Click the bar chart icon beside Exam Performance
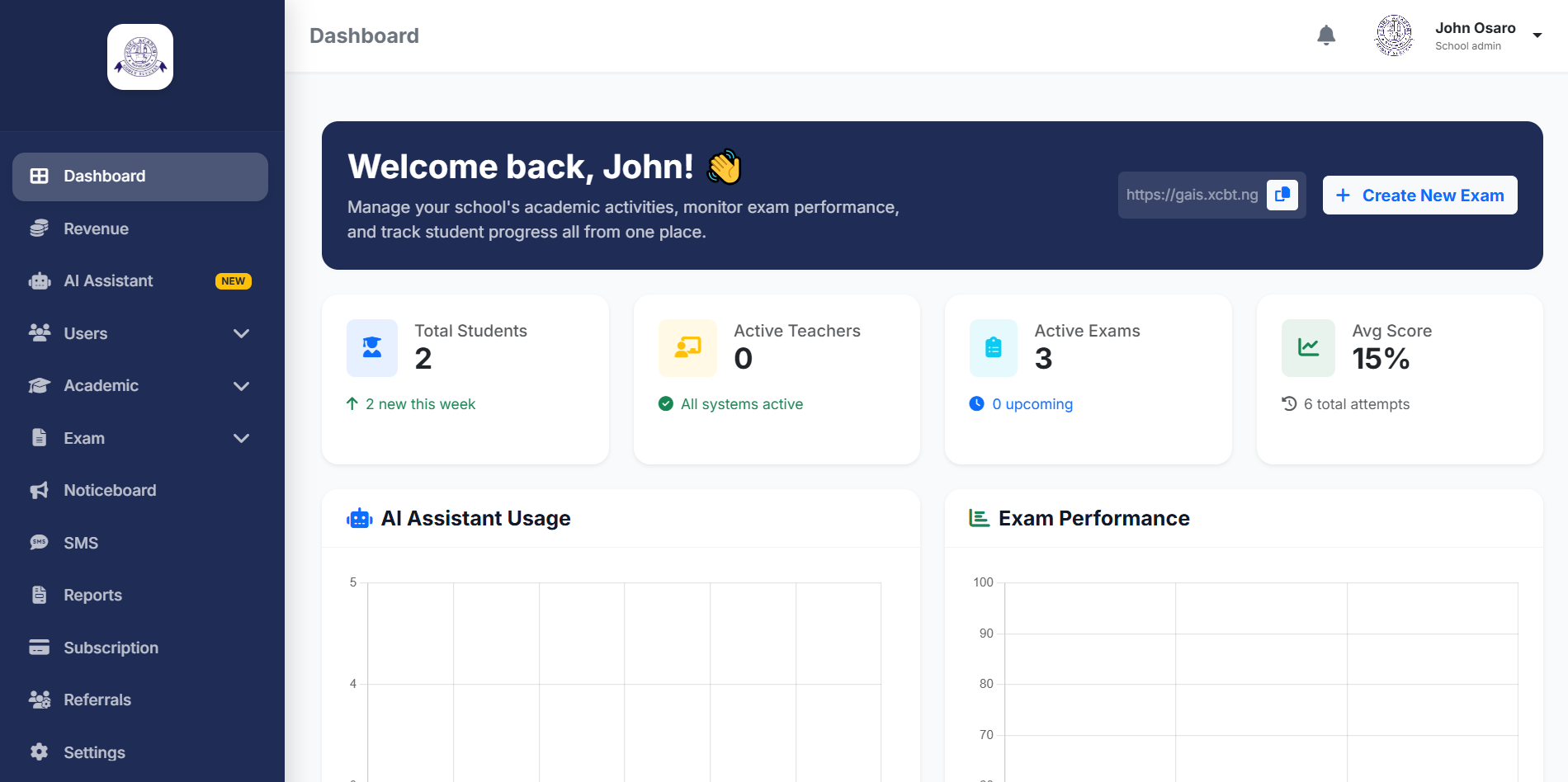Viewport: 1568px width, 782px height. point(979,518)
